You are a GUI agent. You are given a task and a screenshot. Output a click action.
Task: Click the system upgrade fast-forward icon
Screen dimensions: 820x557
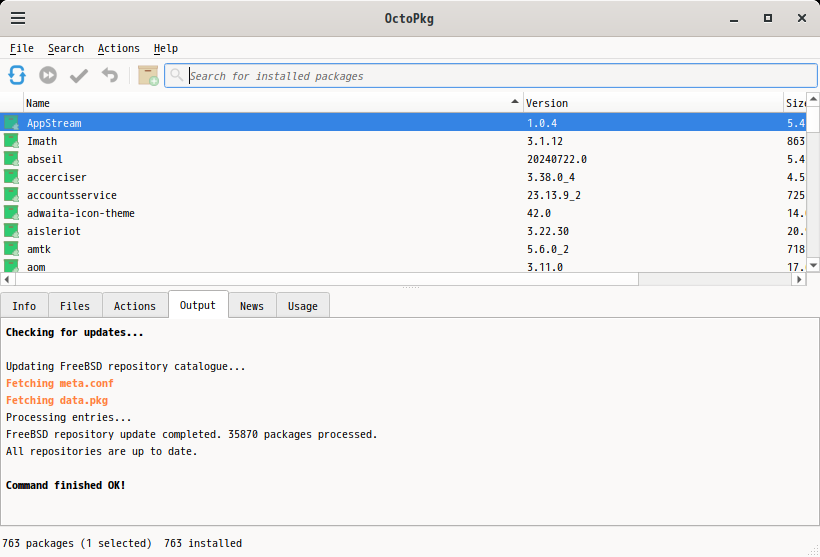pos(48,75)
